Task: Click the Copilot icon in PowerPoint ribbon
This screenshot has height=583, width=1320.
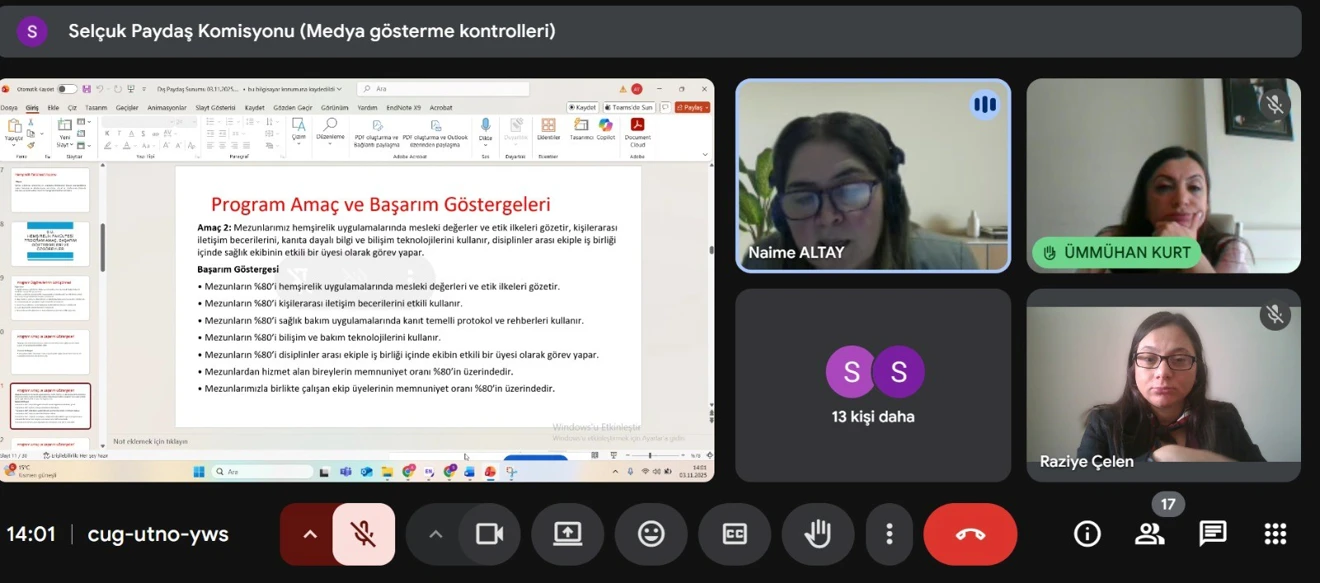Action: point(606,128)
